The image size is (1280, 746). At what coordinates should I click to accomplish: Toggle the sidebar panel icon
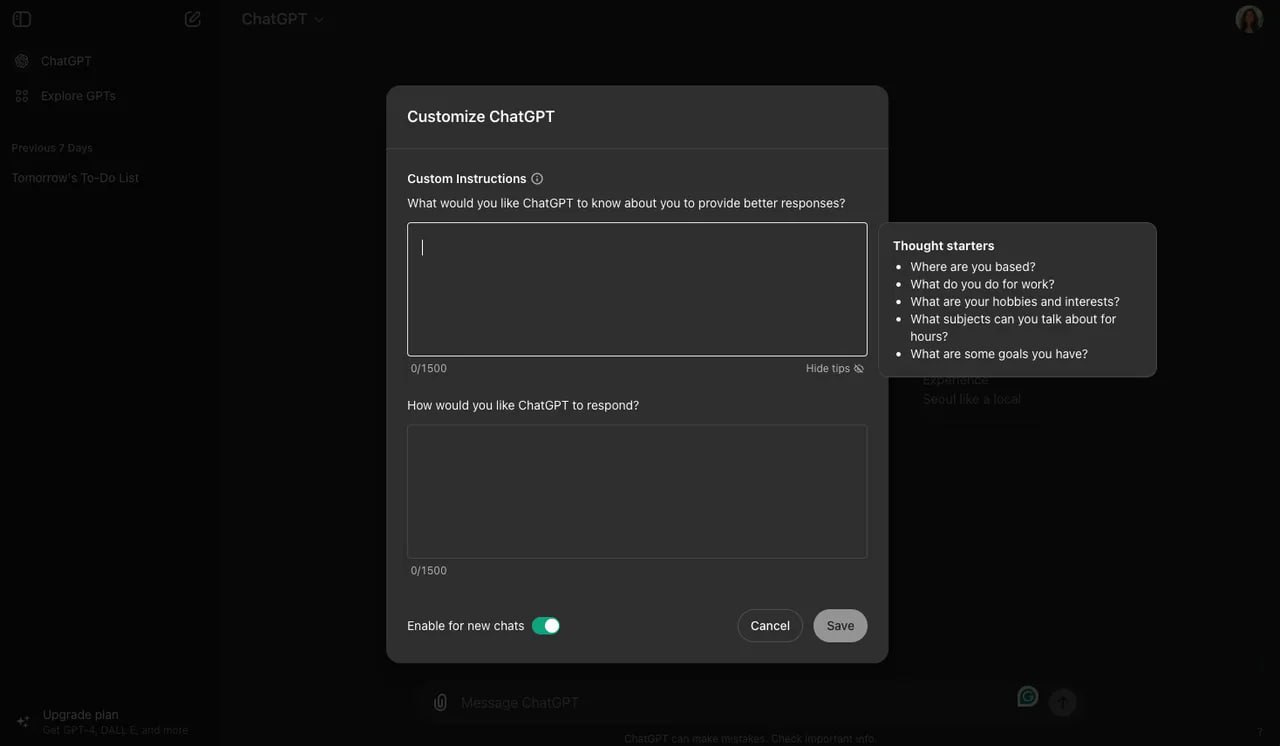22,19
